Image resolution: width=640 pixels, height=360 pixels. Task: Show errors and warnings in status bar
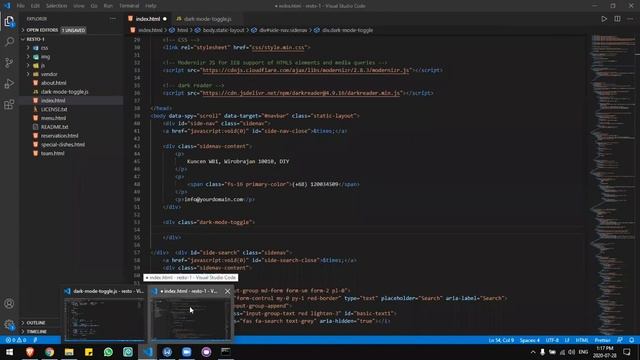click(16, 340)
